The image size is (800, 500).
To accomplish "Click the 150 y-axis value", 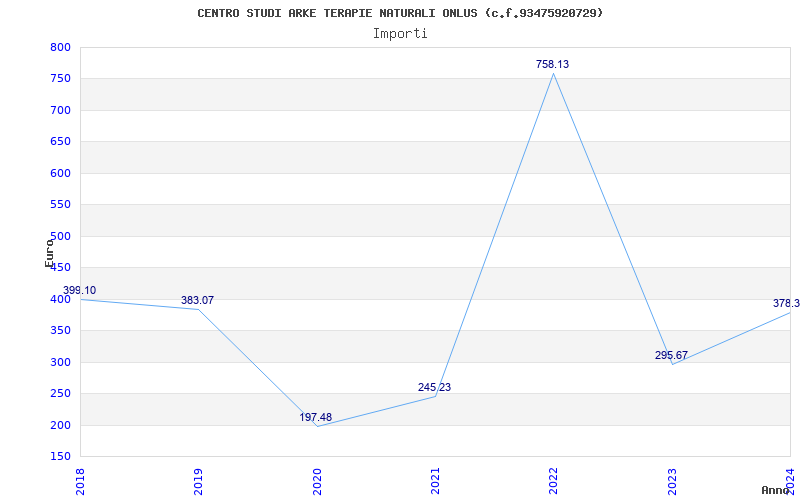I will click(x=60, y=457).
